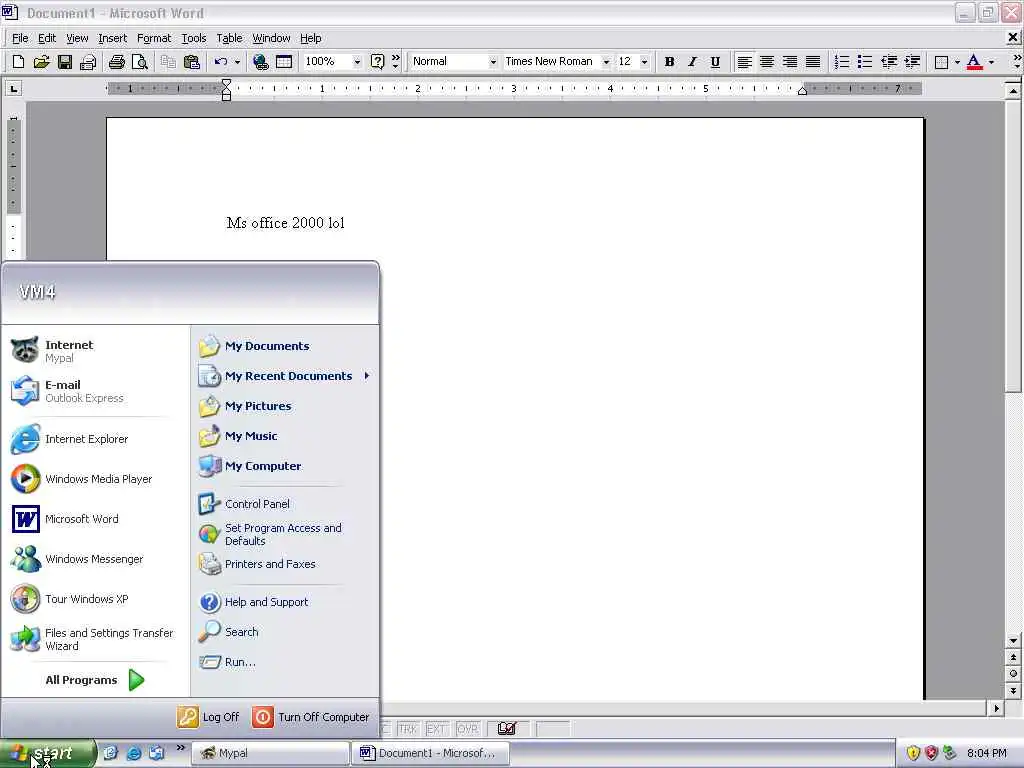The width and height of the screenshot is (1024, 768).
Task: Toggle OVR overtype mode in status bar
Action: (468, 729)
